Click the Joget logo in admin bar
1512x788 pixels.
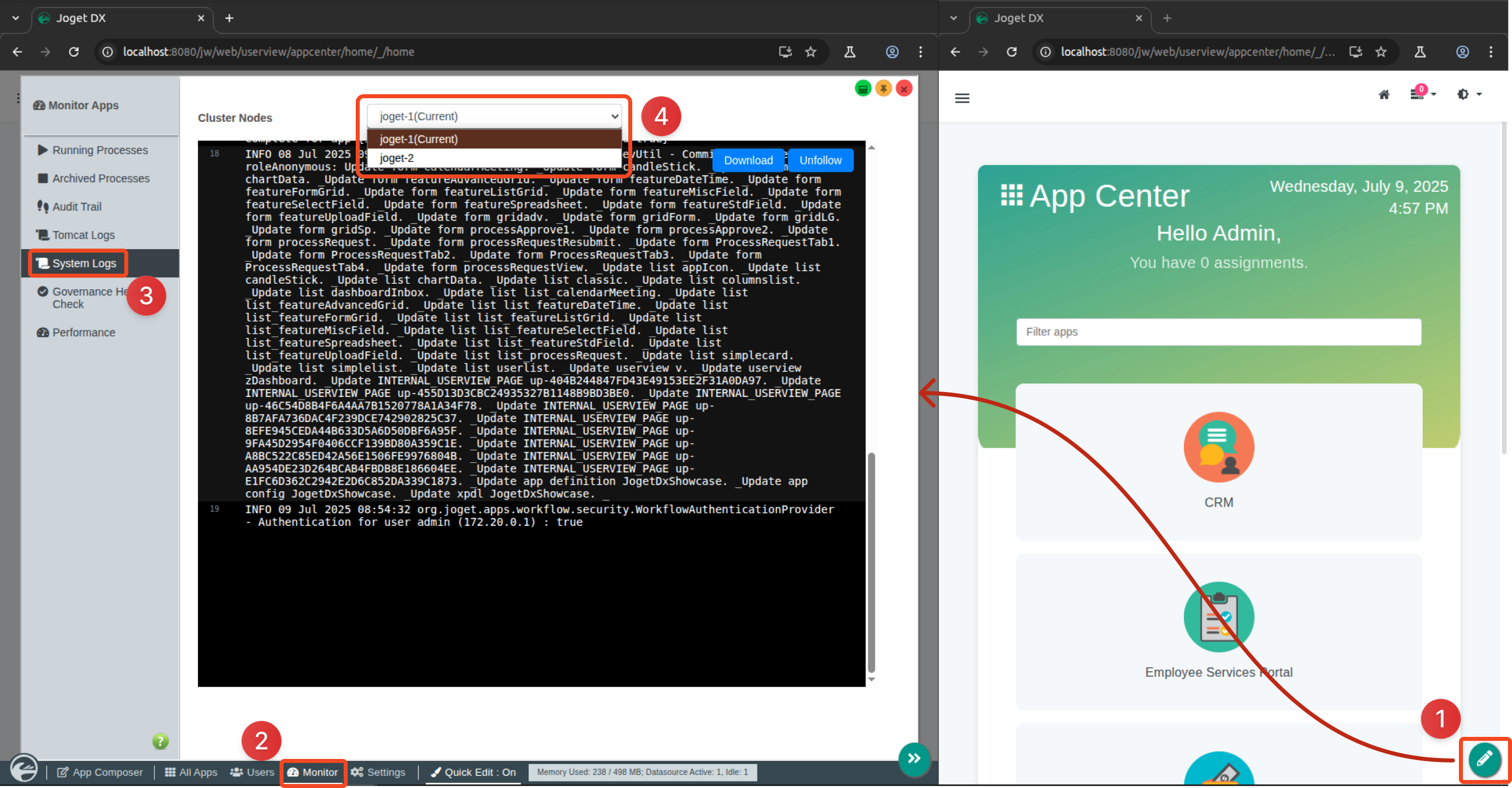coord(24,768)
